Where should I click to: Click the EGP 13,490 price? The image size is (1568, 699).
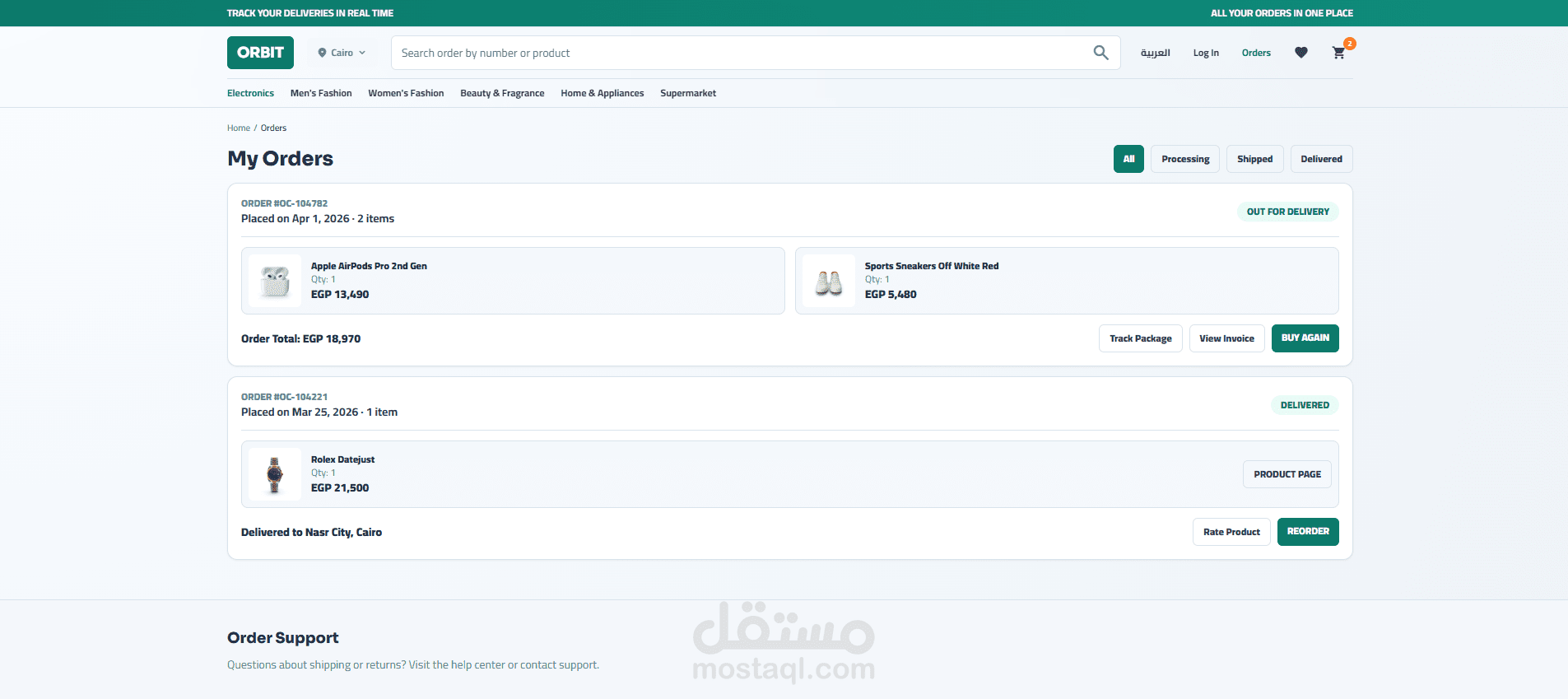340,294
